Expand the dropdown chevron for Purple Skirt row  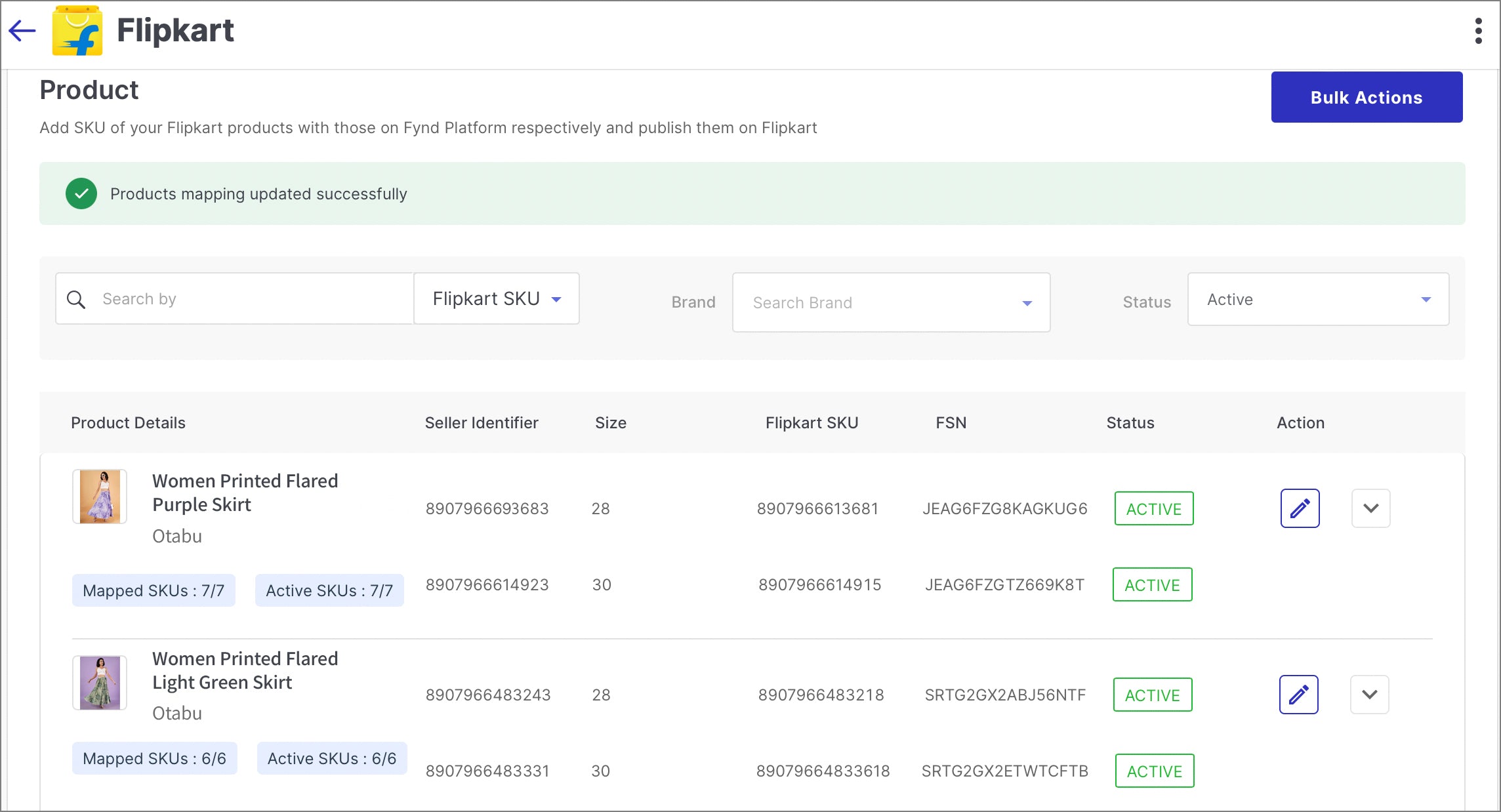click(1370, 508)
